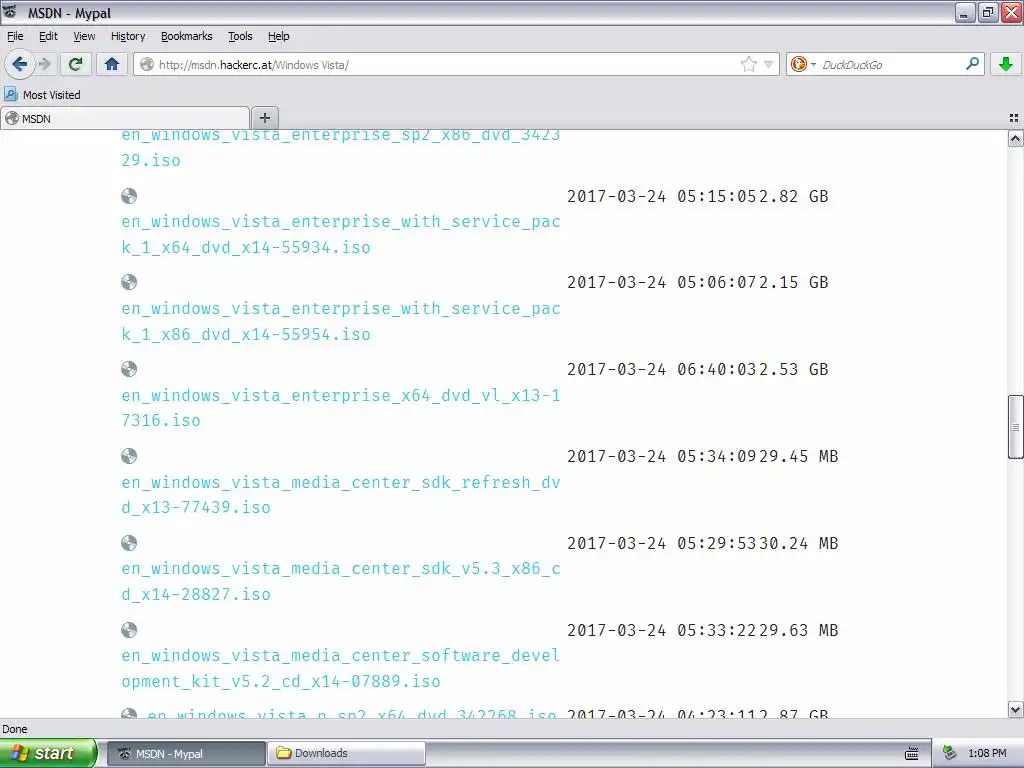This screenshot has height=768, width=1024.
Task: Open the Windows start button
Action: point(48,753)
